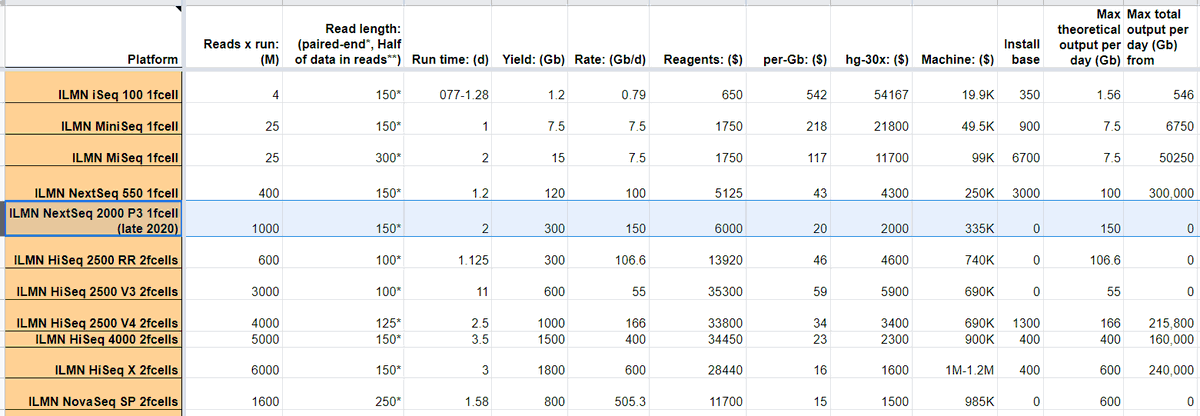The width and height of the screenshot is (1200, 416).
Task: Select the 33800 reagents cell
Action: coord(699,318)
